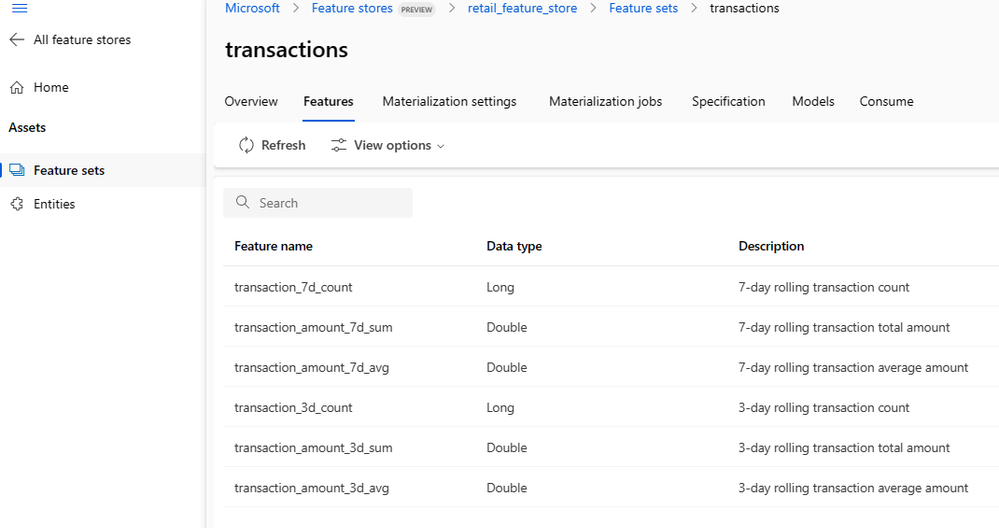Click the View options sliders icon
Screen dimensions: 999x528
tap(338, 145)
